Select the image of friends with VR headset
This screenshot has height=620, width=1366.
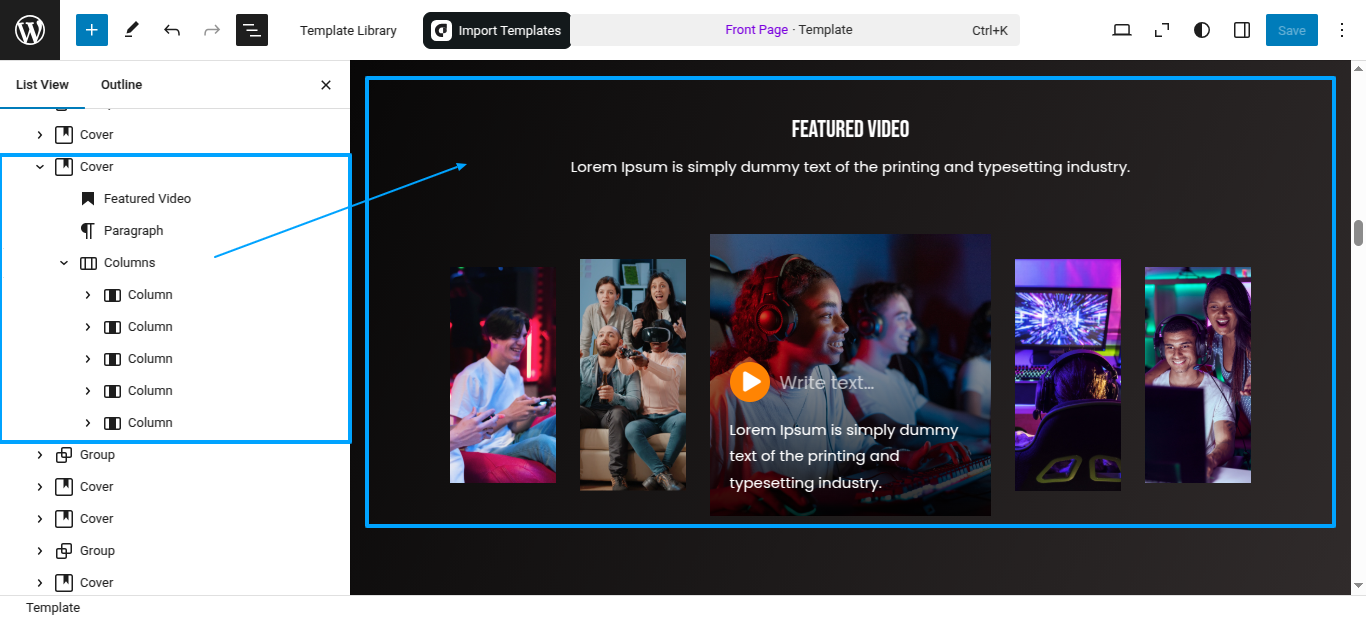633,375
